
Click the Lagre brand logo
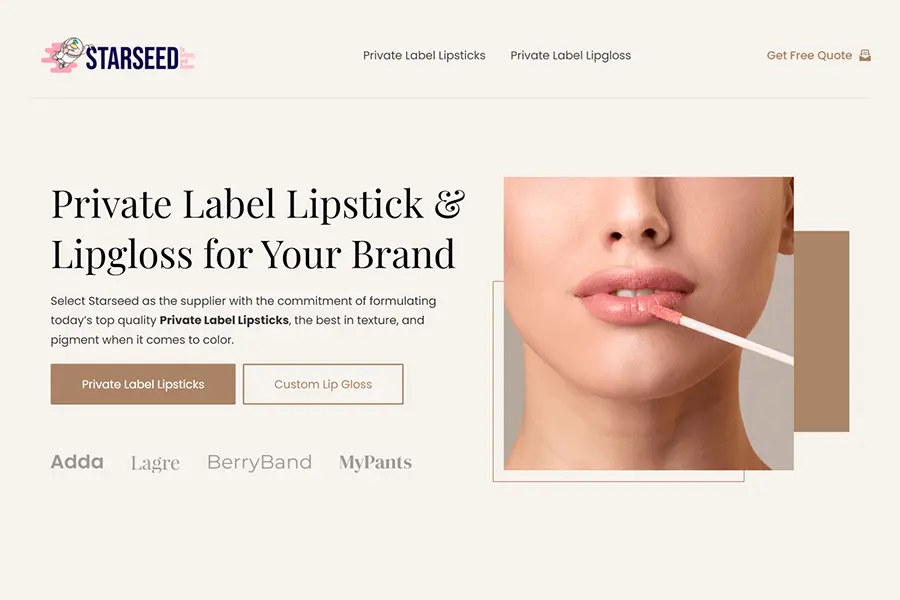pos(155,463)
